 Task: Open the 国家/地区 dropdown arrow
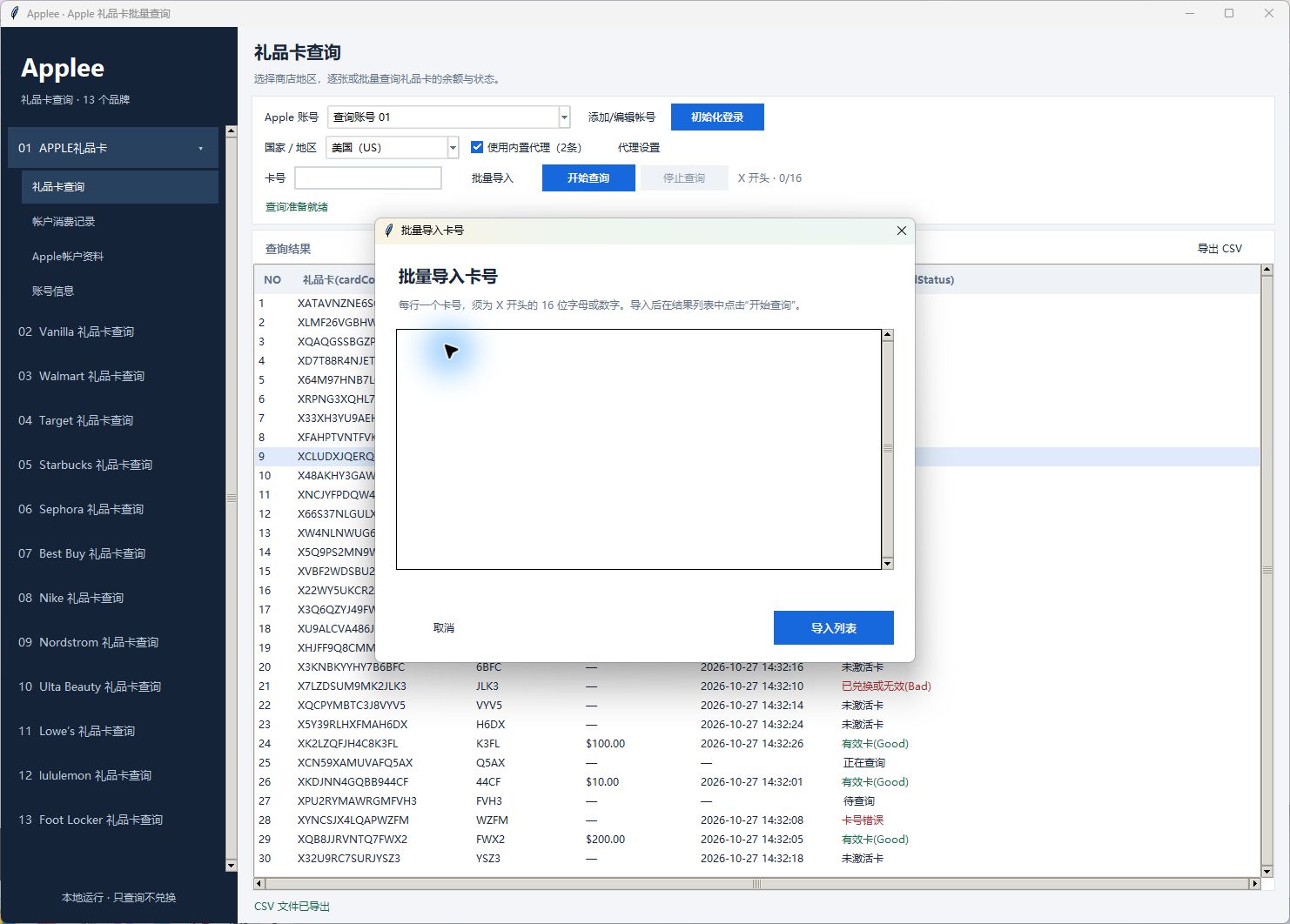pyautogui.click(x=453, y=148)
